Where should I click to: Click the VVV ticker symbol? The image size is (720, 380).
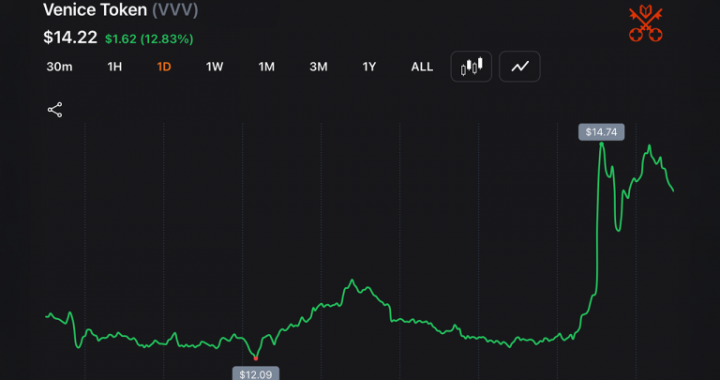pyautogui.click(x=175, y=10)
